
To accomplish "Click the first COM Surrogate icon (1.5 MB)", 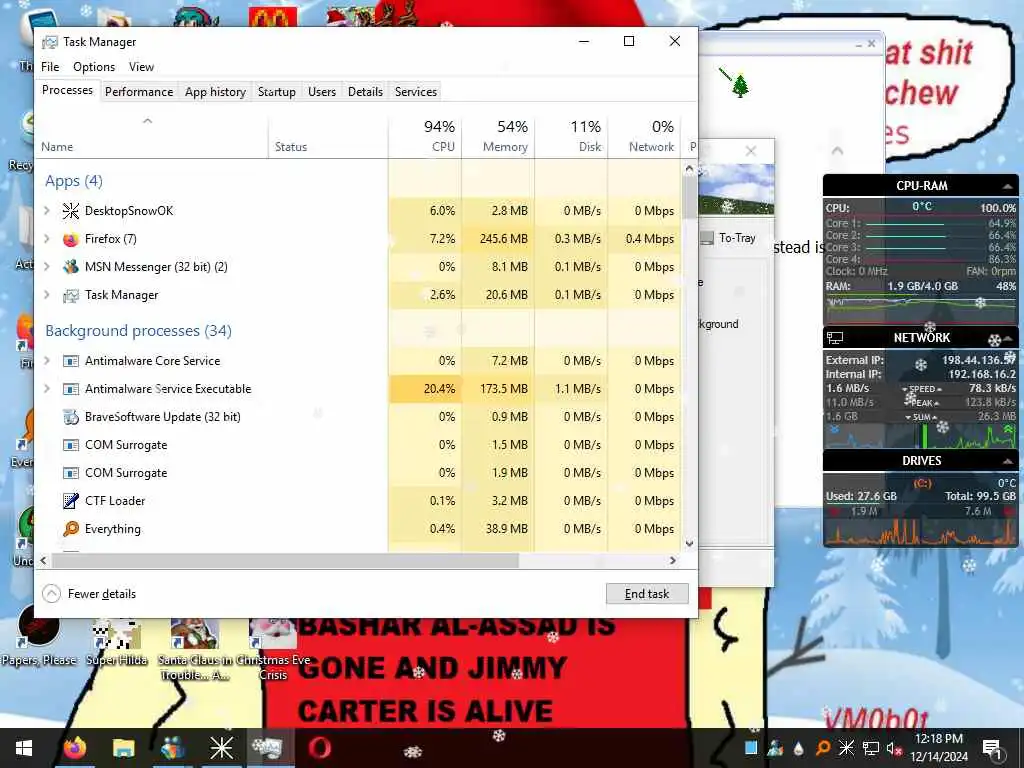I will point(71,445).
